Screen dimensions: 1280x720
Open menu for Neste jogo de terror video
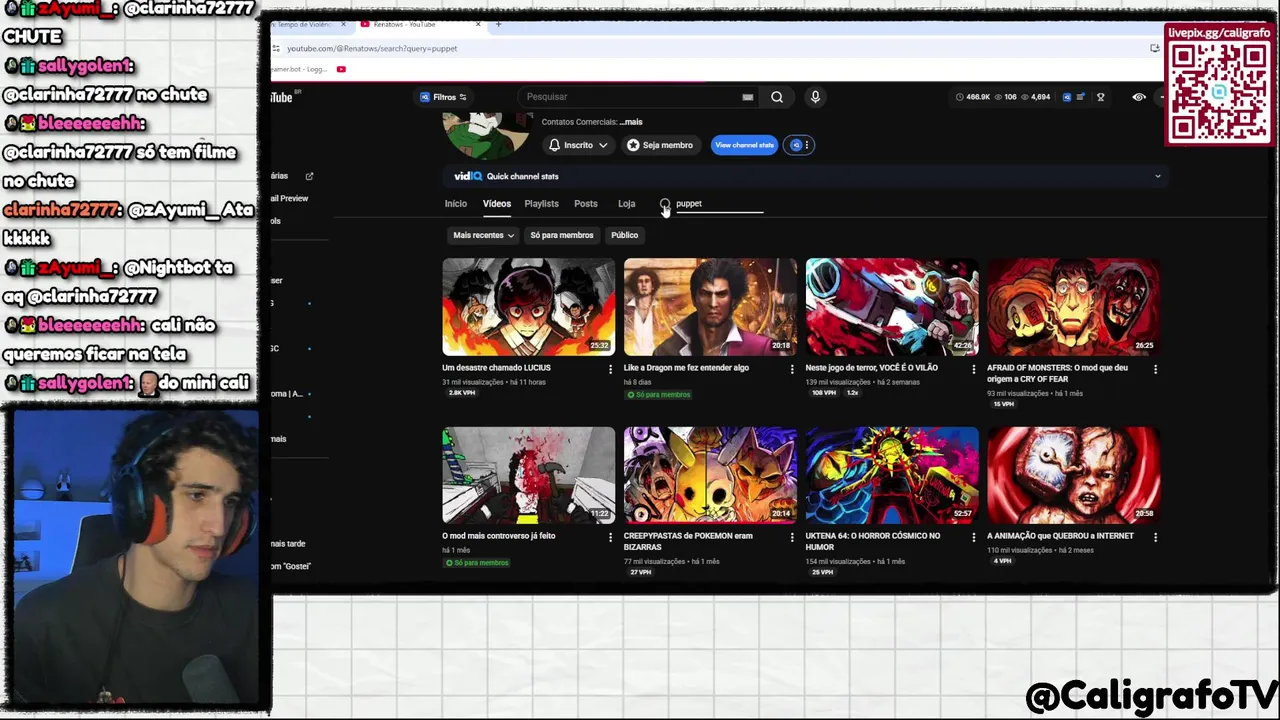tap(974, 369)
